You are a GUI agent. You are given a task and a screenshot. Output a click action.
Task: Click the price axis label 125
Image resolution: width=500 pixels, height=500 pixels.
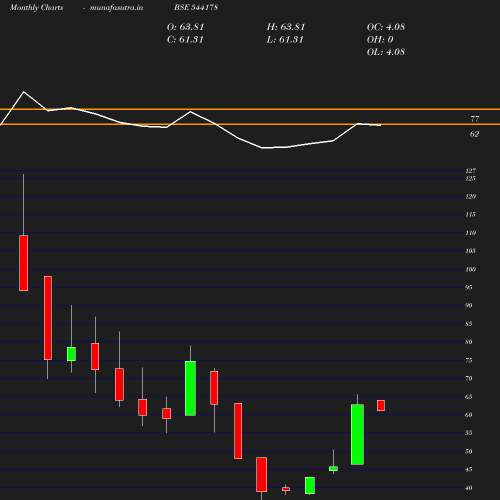471,178
